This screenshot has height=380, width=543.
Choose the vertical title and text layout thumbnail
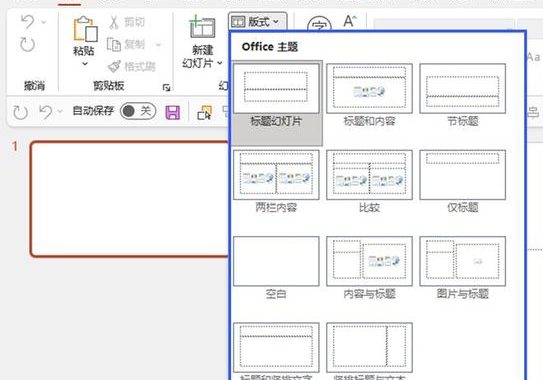click(x=369, y=347)
